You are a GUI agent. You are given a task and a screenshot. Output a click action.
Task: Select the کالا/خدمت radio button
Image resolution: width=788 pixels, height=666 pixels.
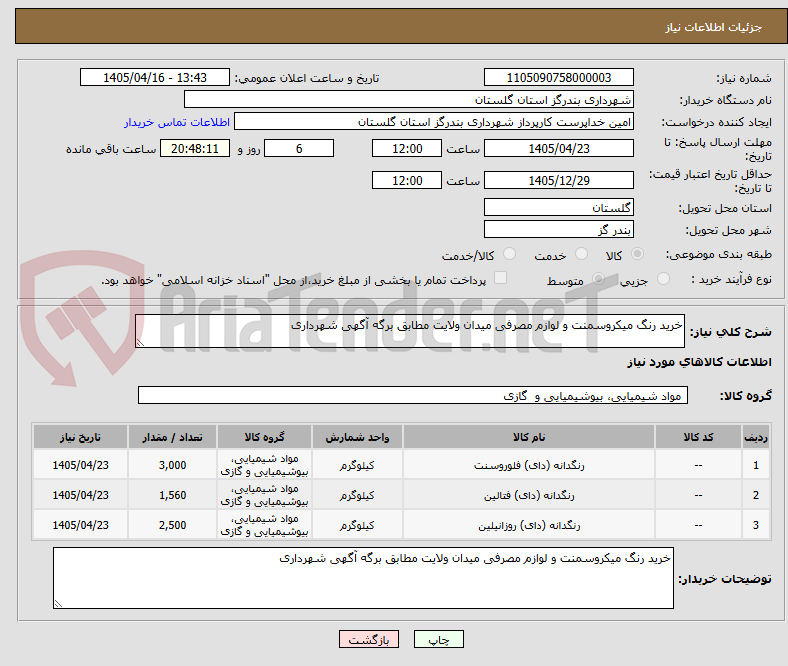(x=509, y=254)
